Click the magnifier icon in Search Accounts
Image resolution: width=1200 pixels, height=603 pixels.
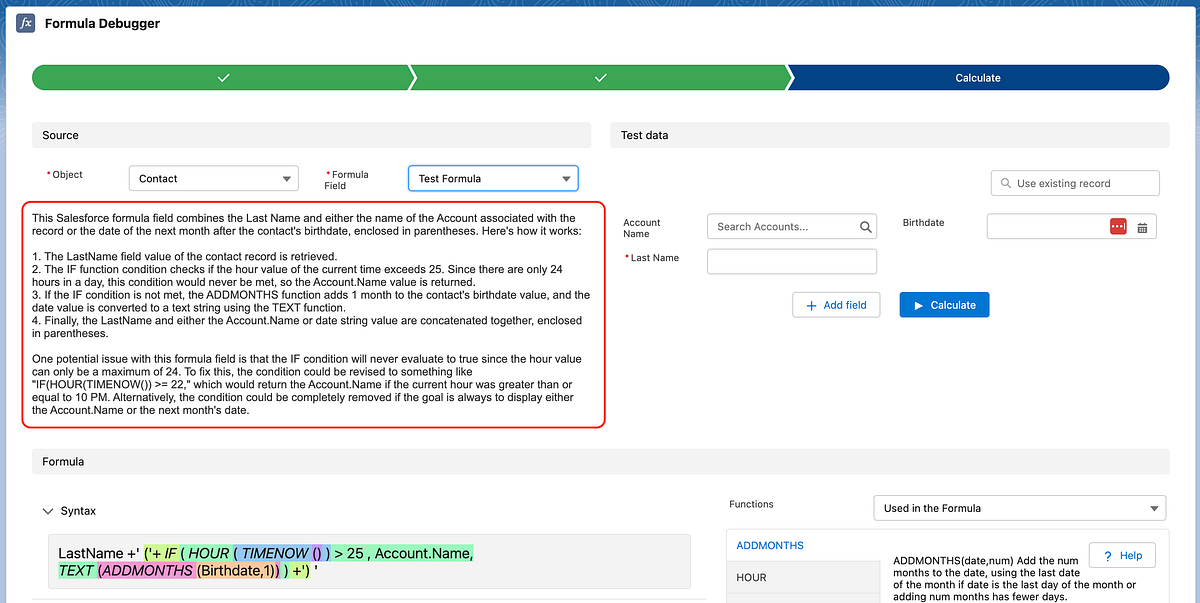pos(865,226)
